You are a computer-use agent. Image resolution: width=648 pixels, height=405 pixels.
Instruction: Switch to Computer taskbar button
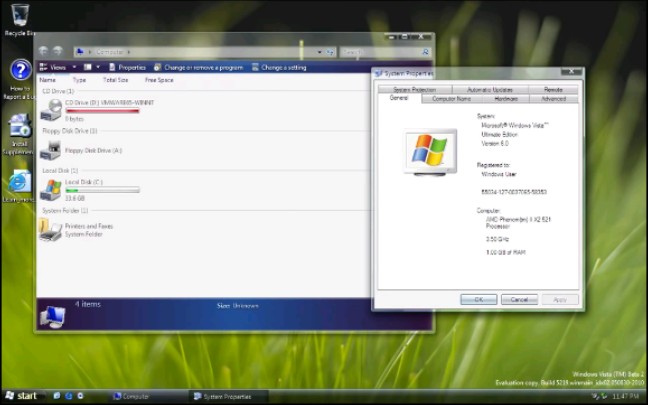[x=149, y=396]
